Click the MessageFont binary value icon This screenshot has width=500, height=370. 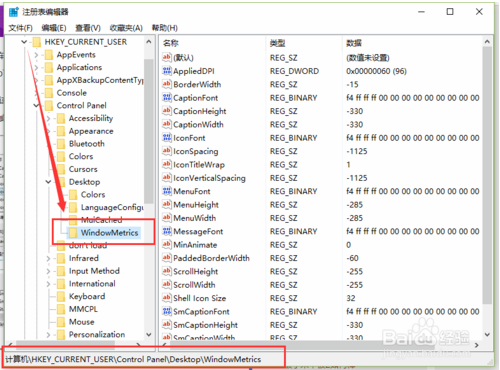167,231
